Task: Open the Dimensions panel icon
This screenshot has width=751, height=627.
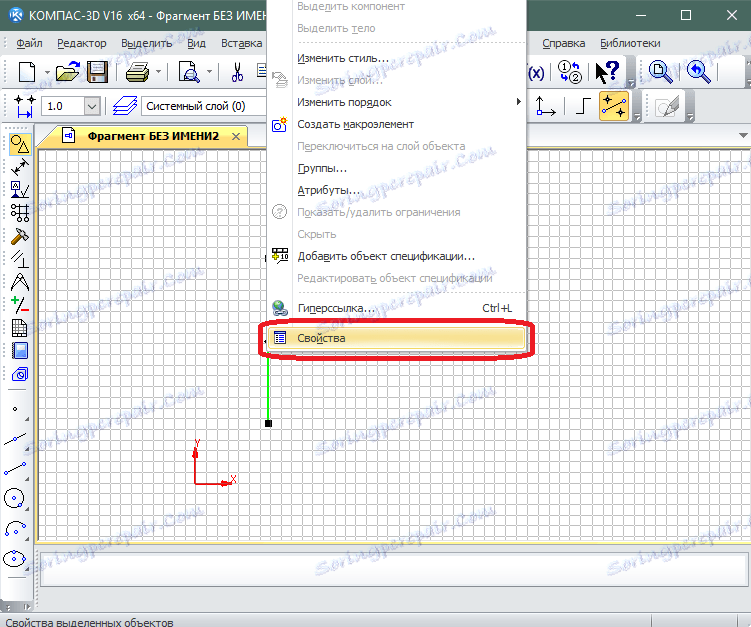Action: pyautogui.click(x=20, y=167)
